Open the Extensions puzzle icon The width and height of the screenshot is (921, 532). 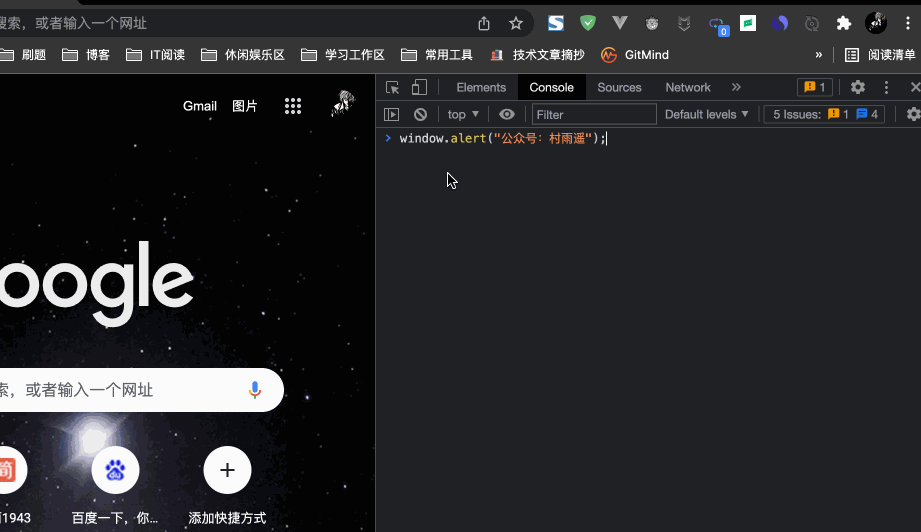coord(844,23)
